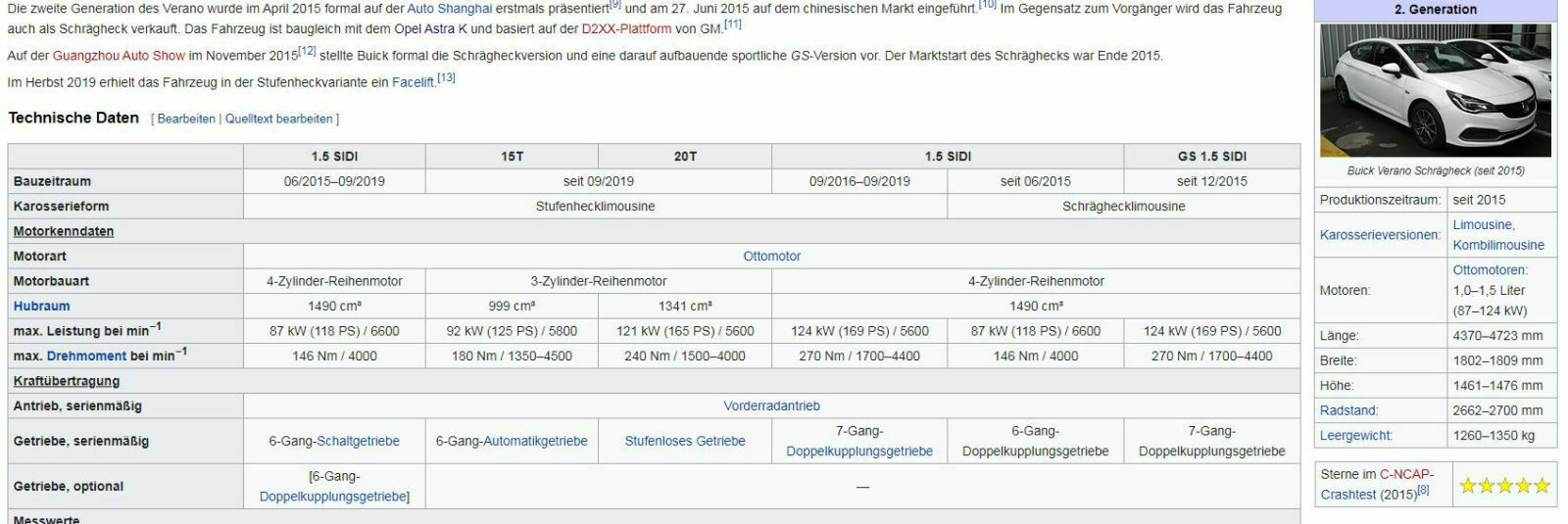
Task: Click Bearbeiten next to Technische Daten
Action: pos(186,119)
